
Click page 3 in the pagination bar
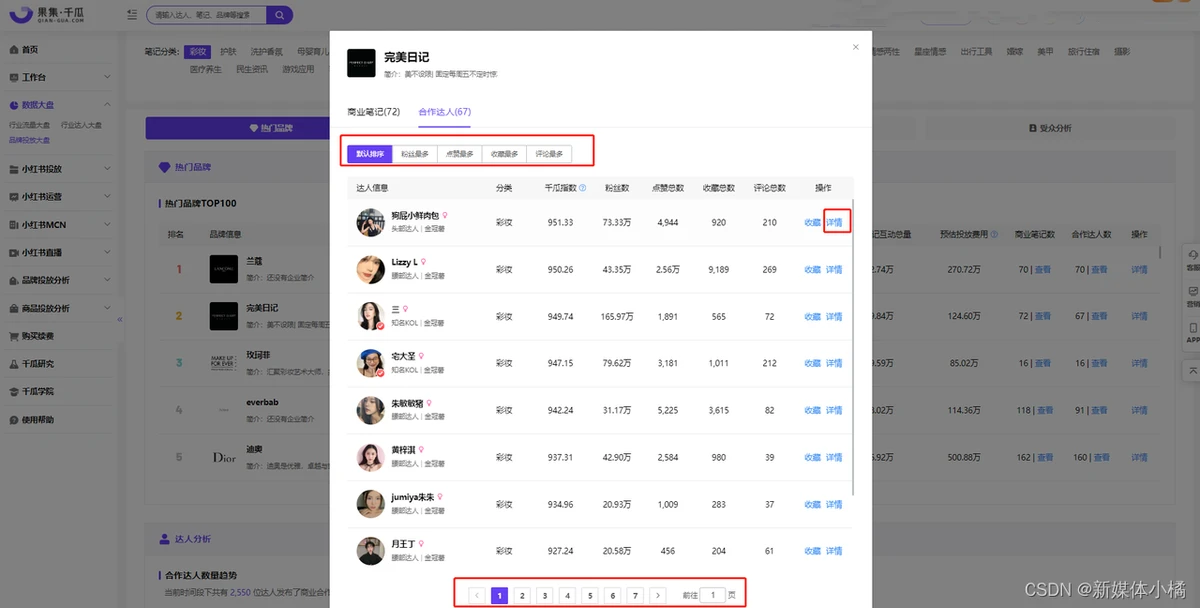click(x=544, y=594)
